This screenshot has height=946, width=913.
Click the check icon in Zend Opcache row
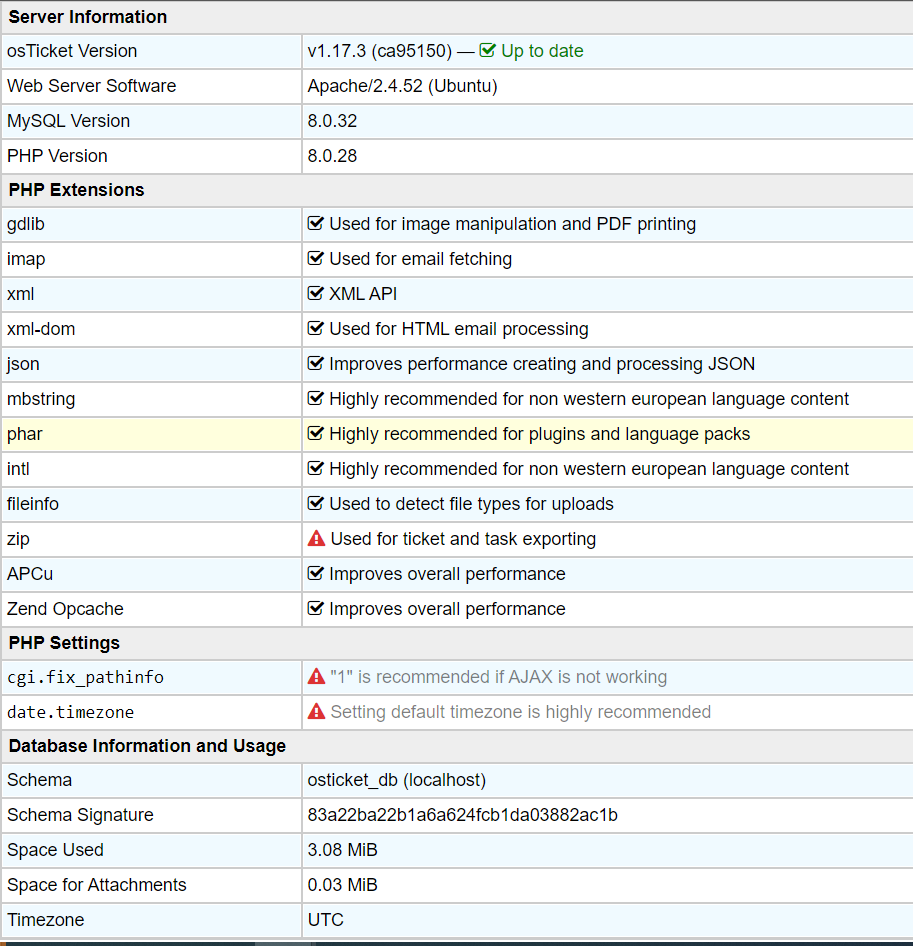pyautogui.click(x=316, y=609)
